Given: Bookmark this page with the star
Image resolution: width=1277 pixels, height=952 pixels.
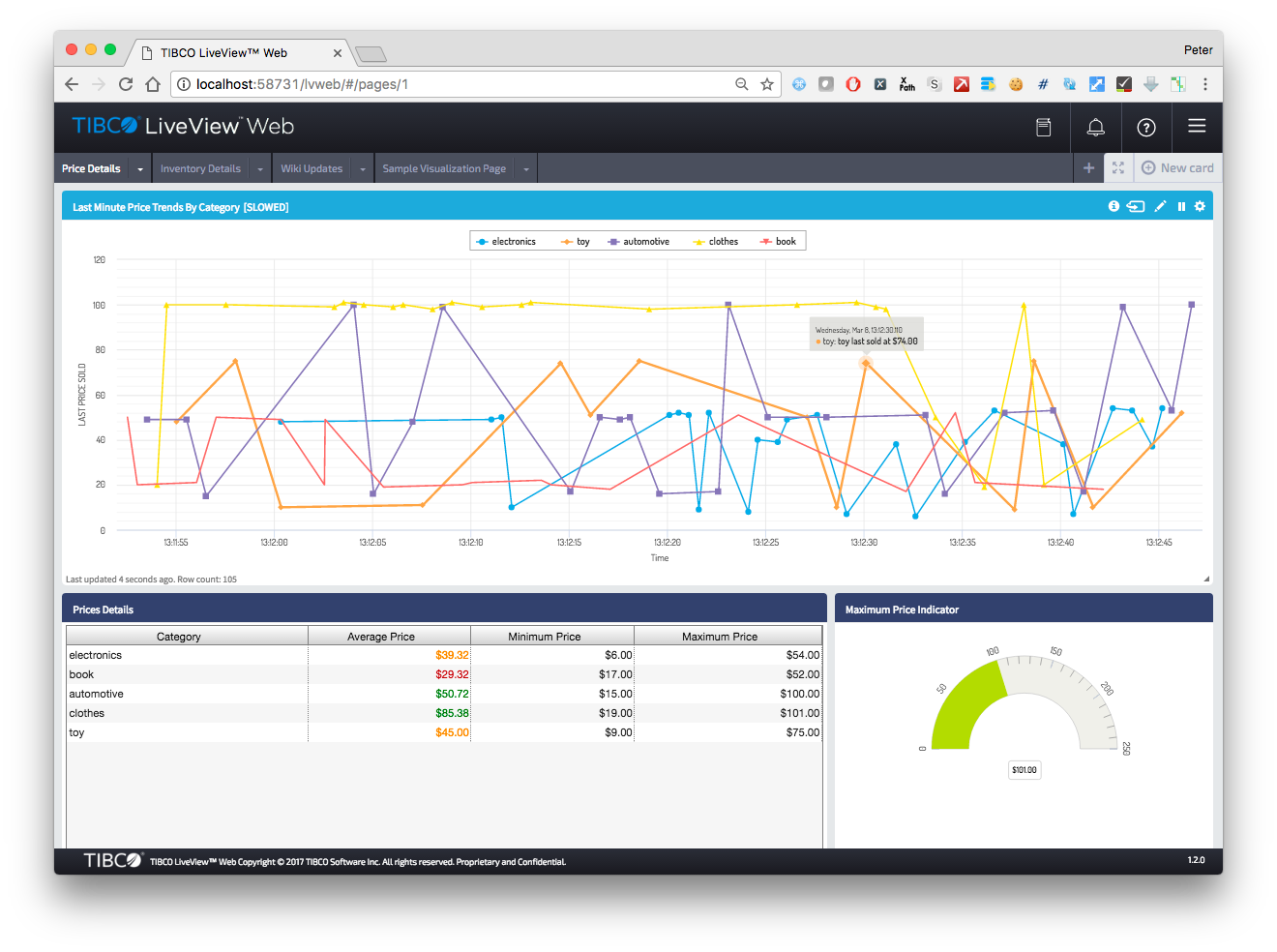Looking at the screenshot, I should coord(767,84).
